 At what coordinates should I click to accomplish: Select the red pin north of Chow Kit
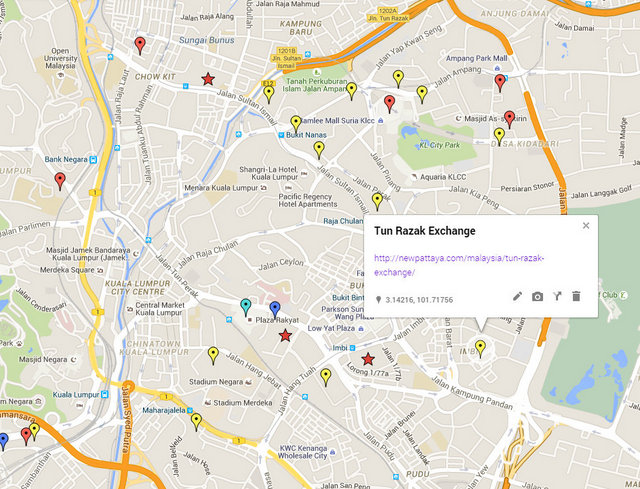click(140, 46)
